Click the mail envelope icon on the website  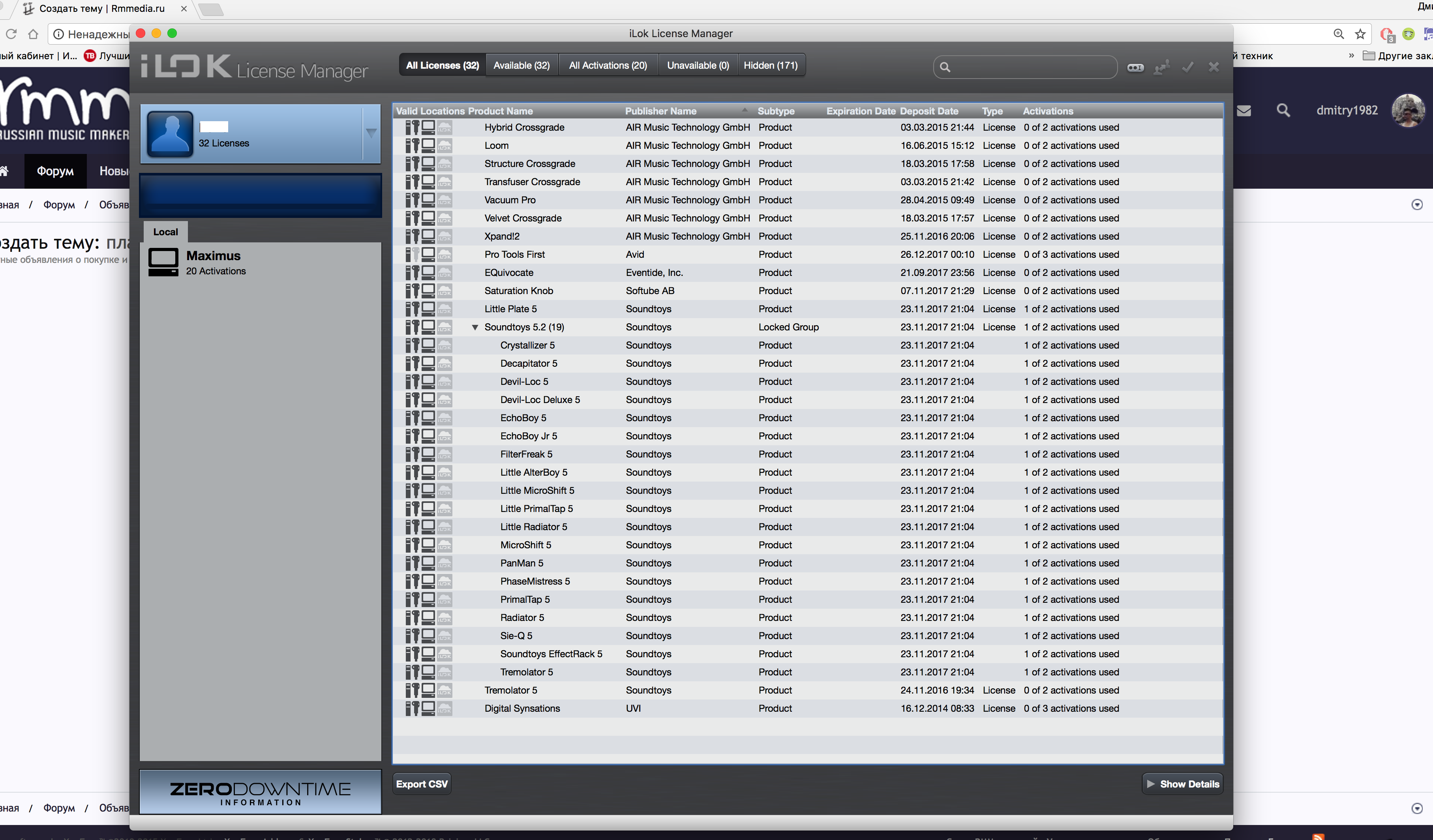pyautogui.click(x=1244, y=111)
